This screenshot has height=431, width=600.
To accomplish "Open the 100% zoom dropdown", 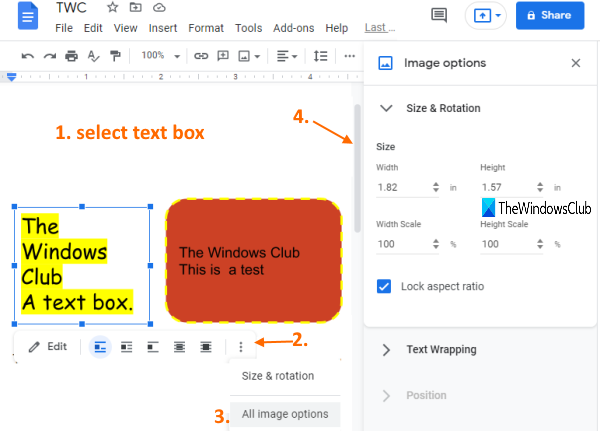I will 160,56.
